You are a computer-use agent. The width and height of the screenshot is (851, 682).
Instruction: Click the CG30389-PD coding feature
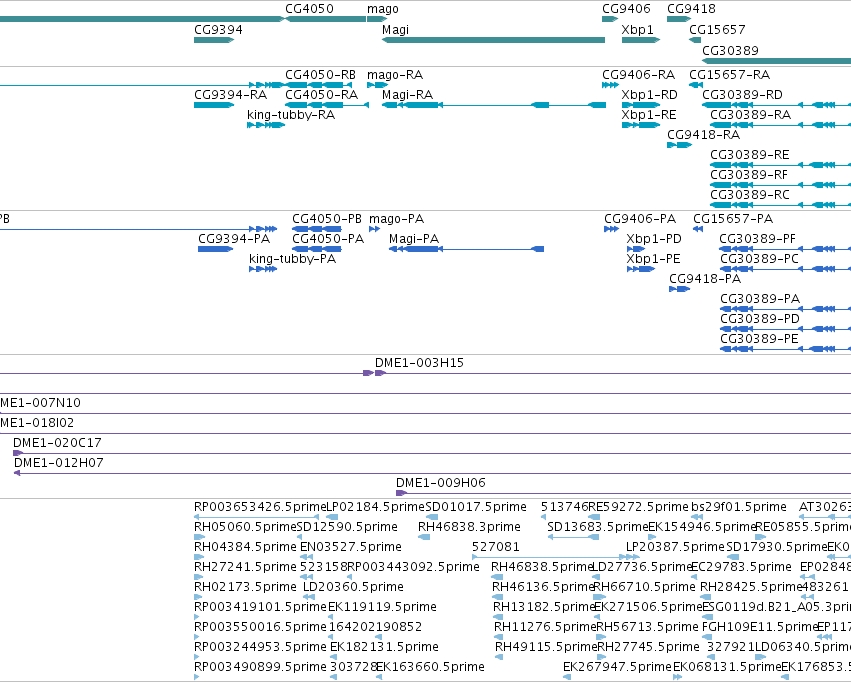click(785, 329)
